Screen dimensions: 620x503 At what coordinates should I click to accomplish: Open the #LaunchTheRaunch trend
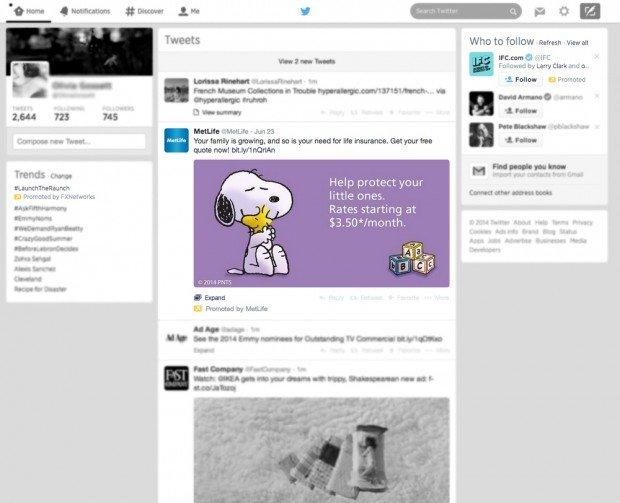[42, 188]
